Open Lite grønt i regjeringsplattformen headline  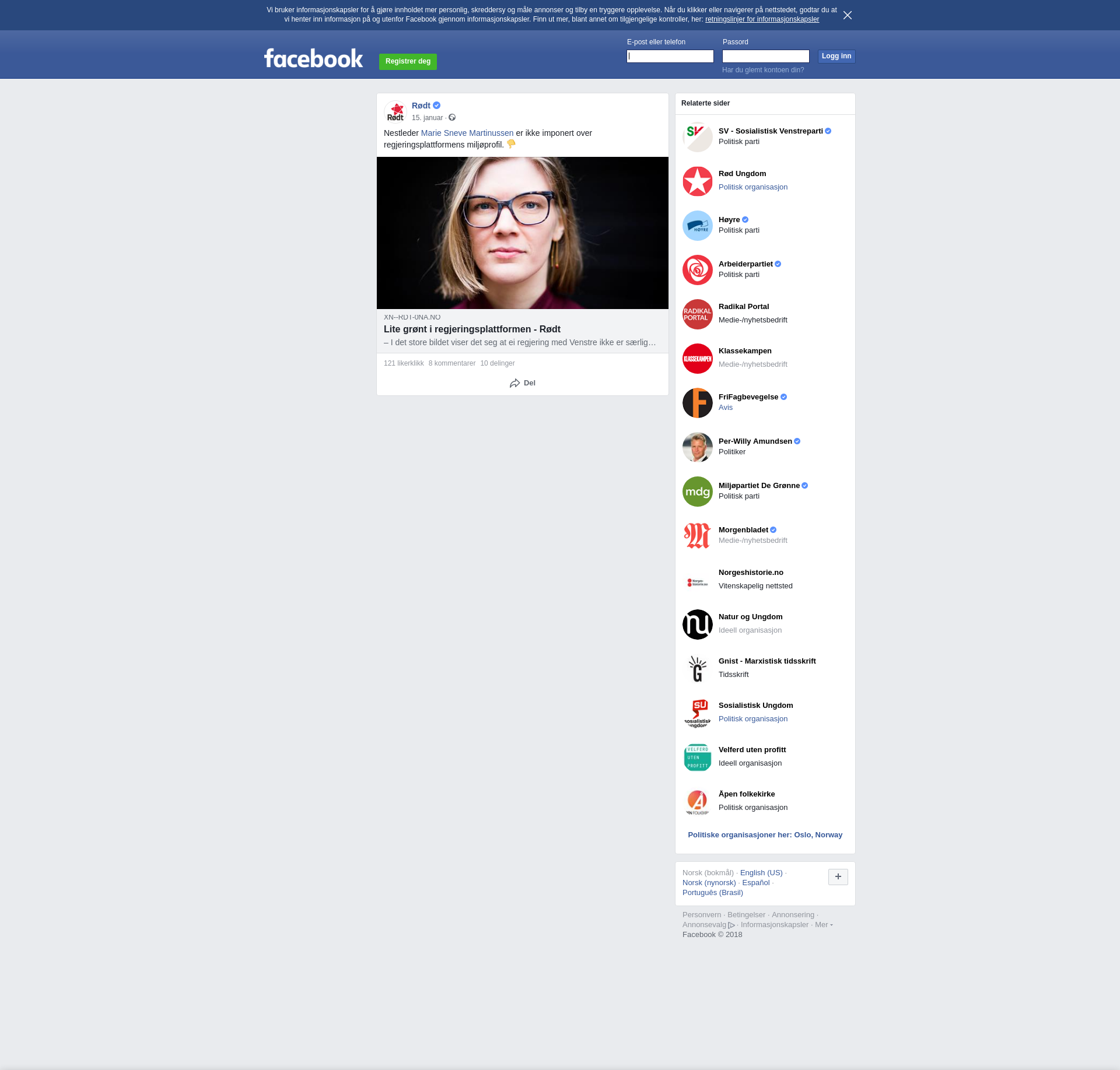(x=472, y=329)
